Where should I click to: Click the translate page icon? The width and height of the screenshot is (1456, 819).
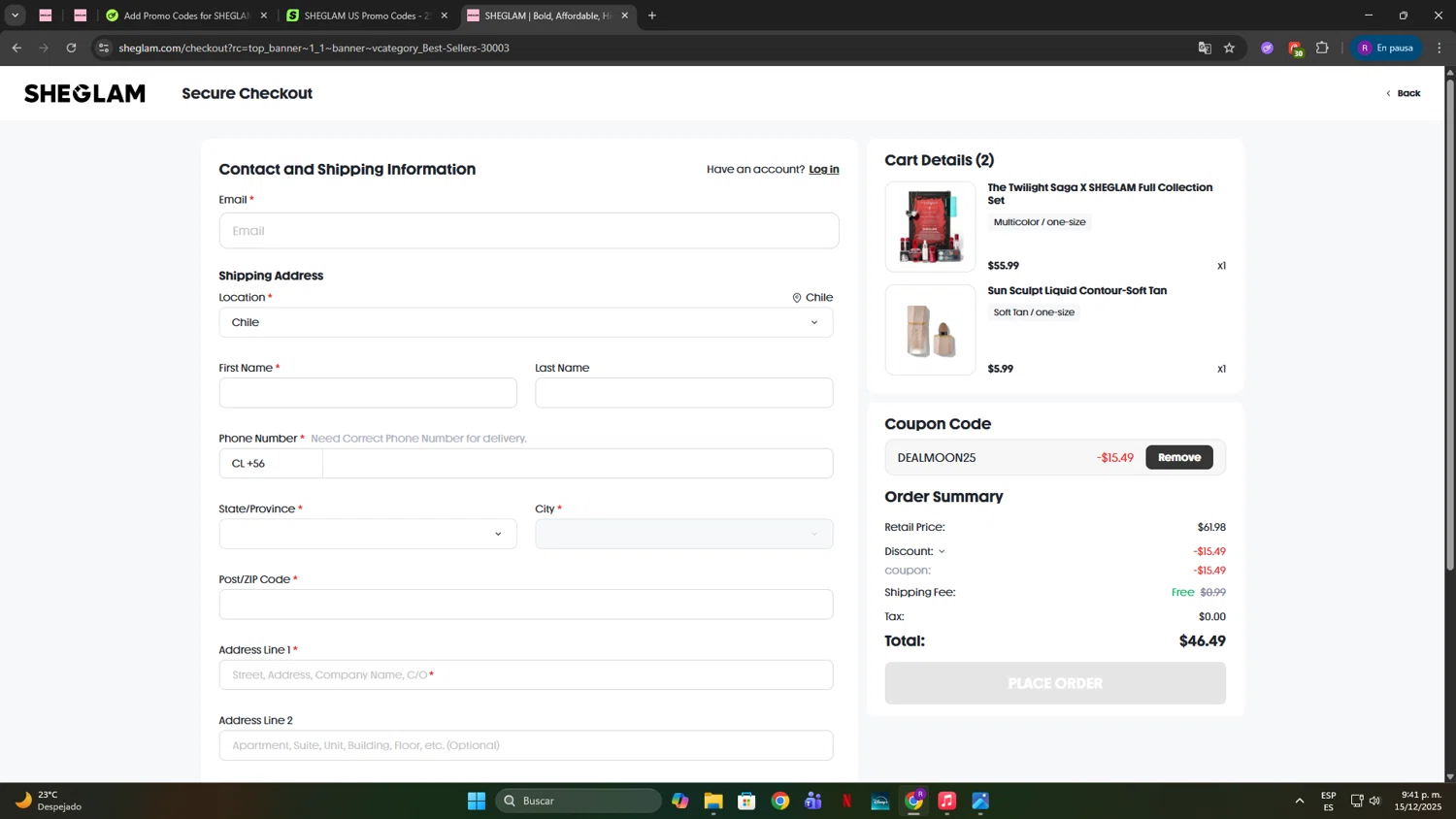tap(1205, 48)
